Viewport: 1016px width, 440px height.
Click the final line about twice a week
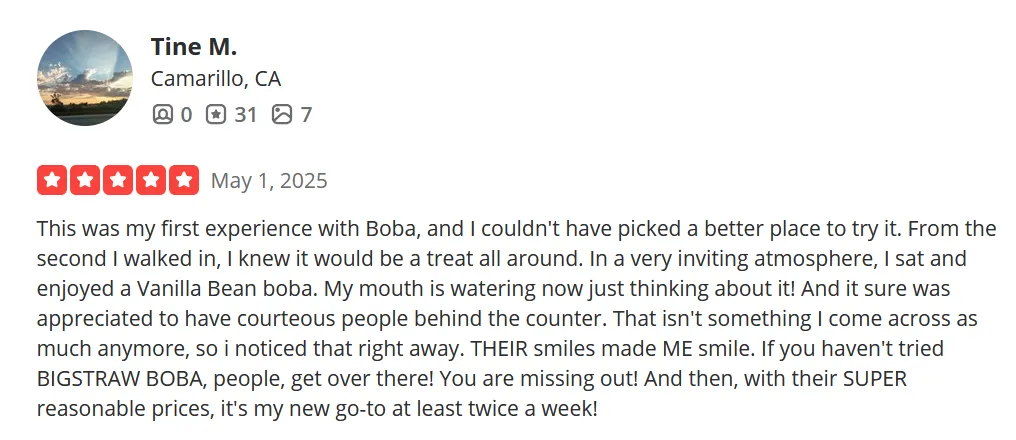point(317,410)
